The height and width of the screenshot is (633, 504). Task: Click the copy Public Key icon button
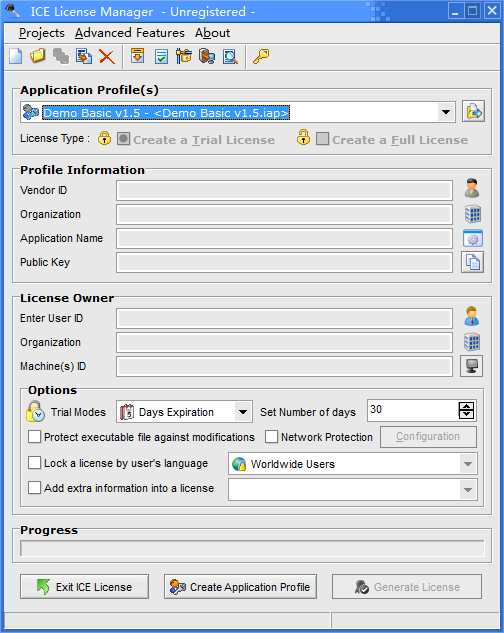[x=472, y=262]
